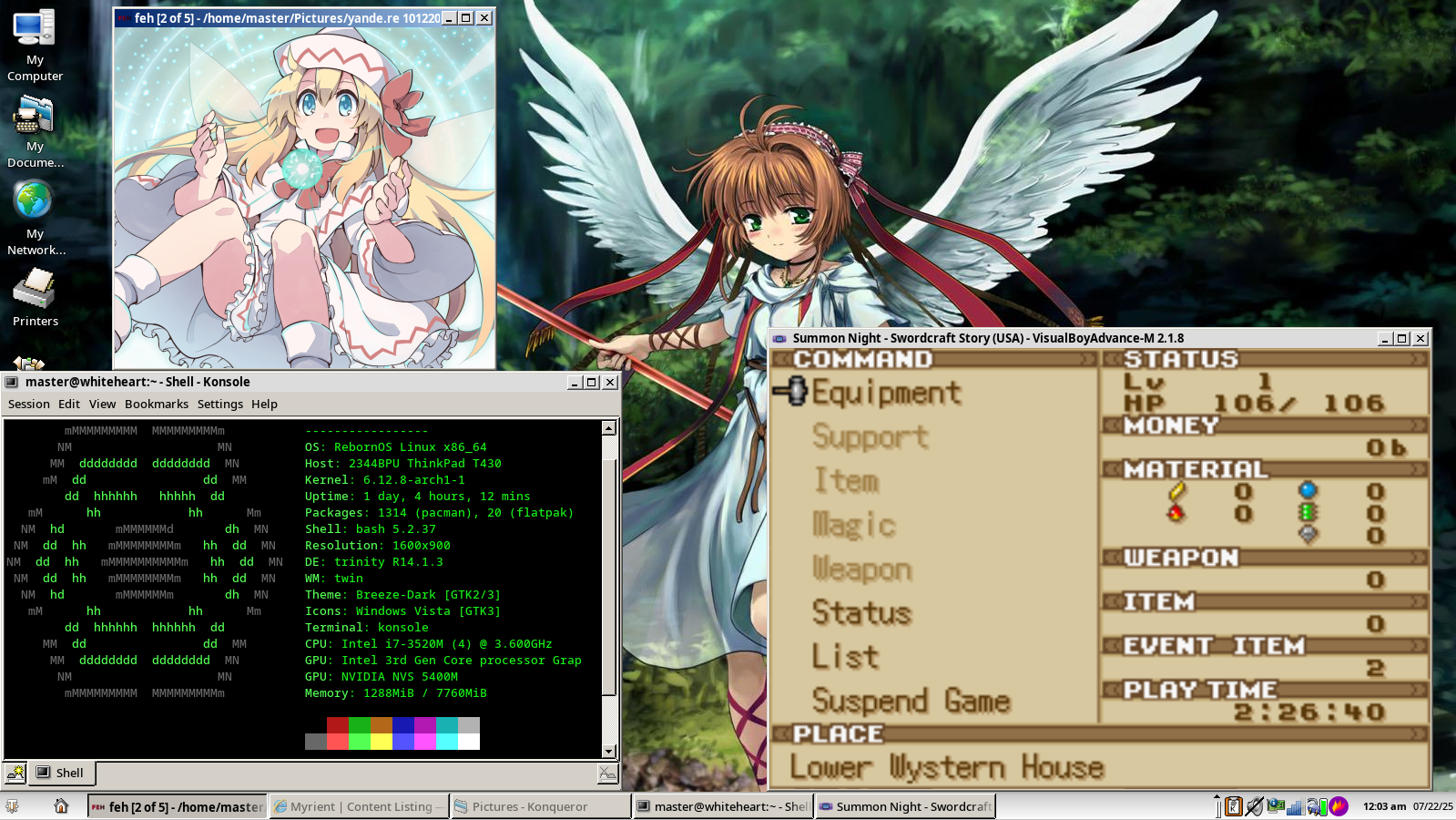Click the Status command in the game menu
1456x820 pixels.
coord(861,612)
